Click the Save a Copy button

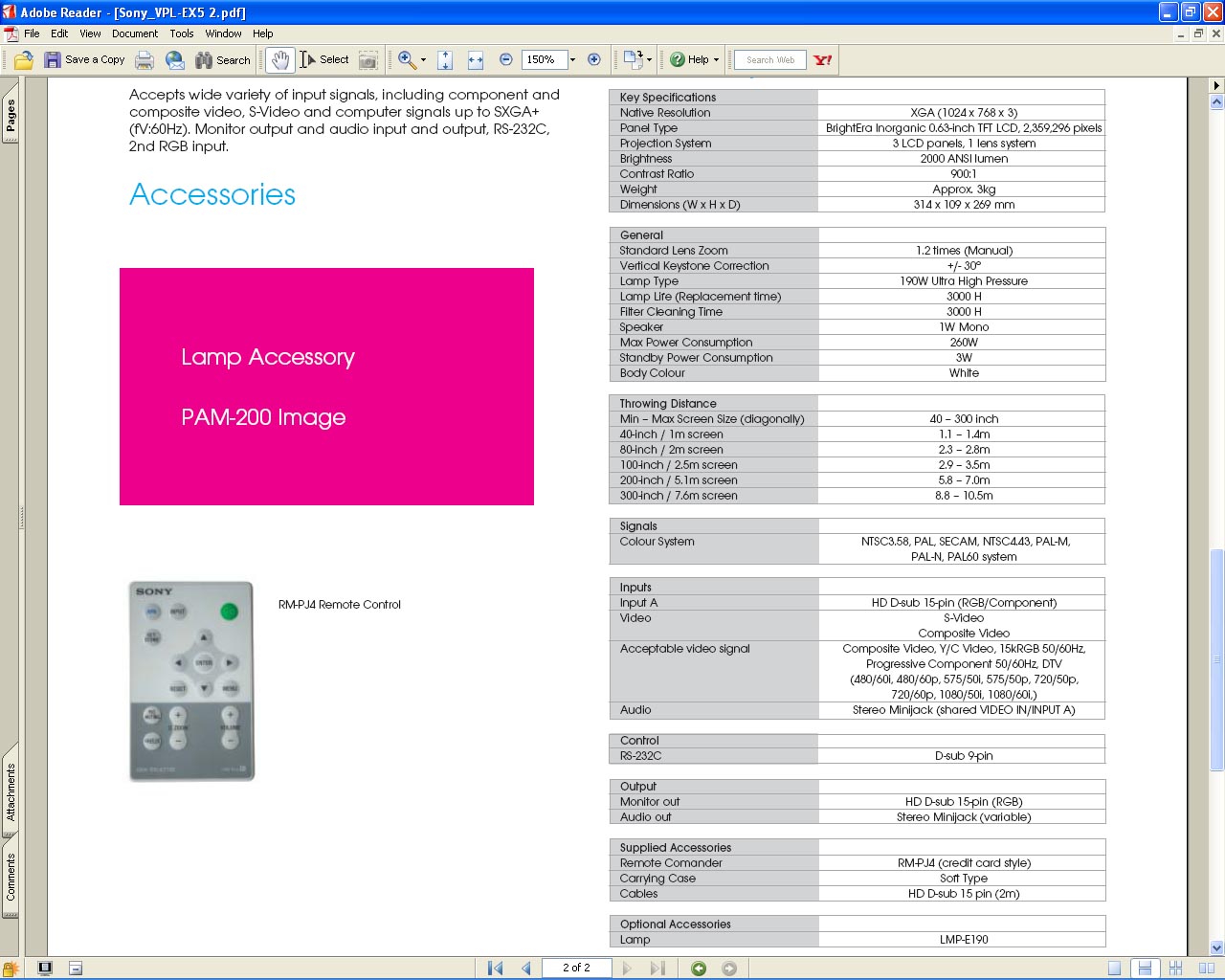point(85,60)
